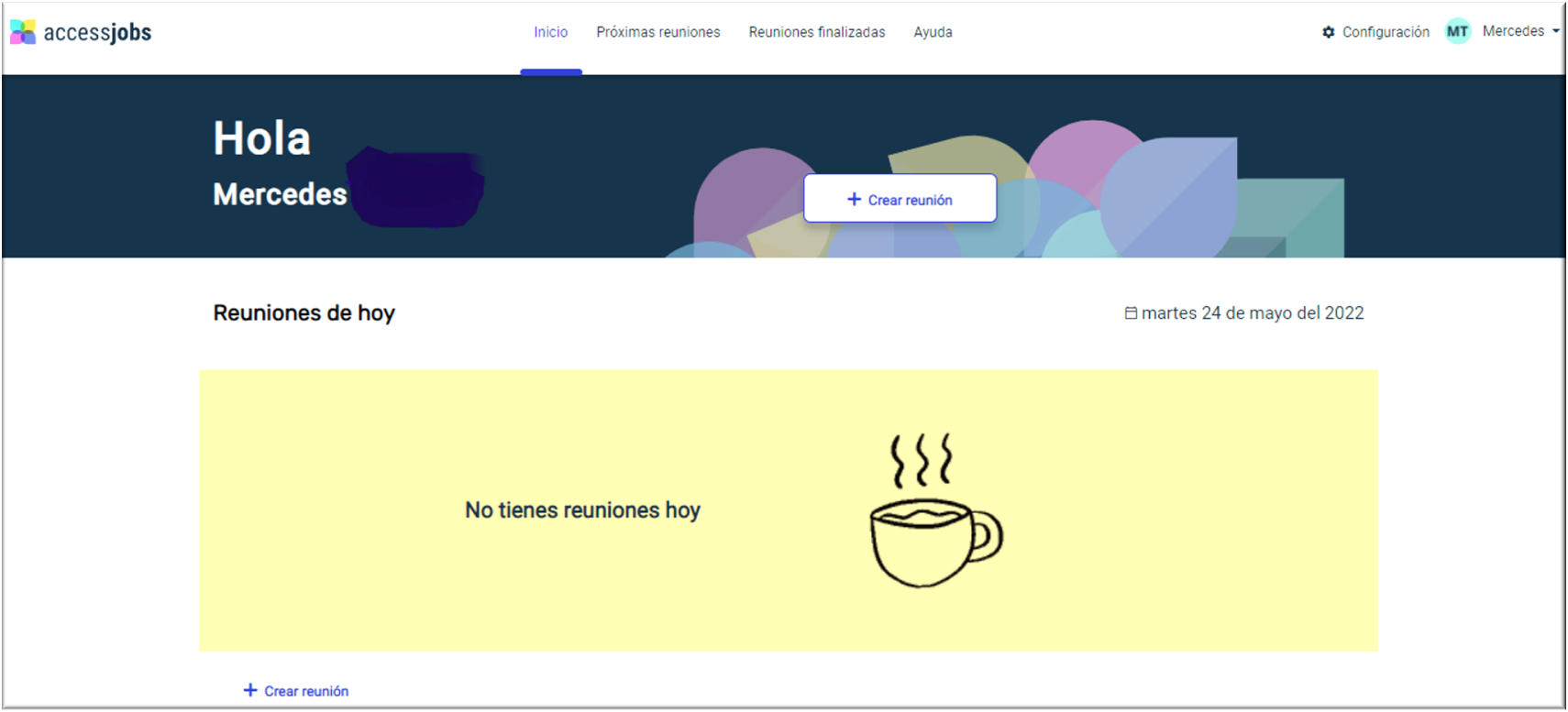The width and height of the screenshot is (1568, 712).
Task: Click the Crear reunión button in banner
Action: coord(900,199)
